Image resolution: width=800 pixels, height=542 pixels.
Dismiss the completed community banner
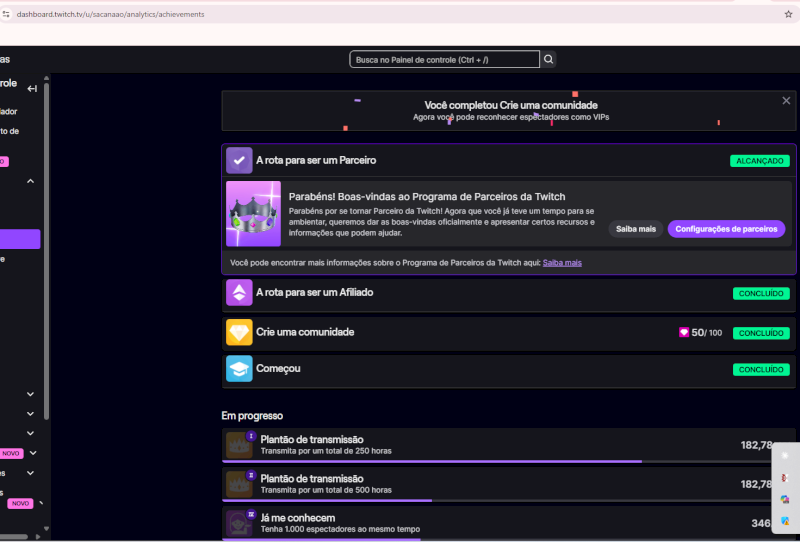pos(786,101)
